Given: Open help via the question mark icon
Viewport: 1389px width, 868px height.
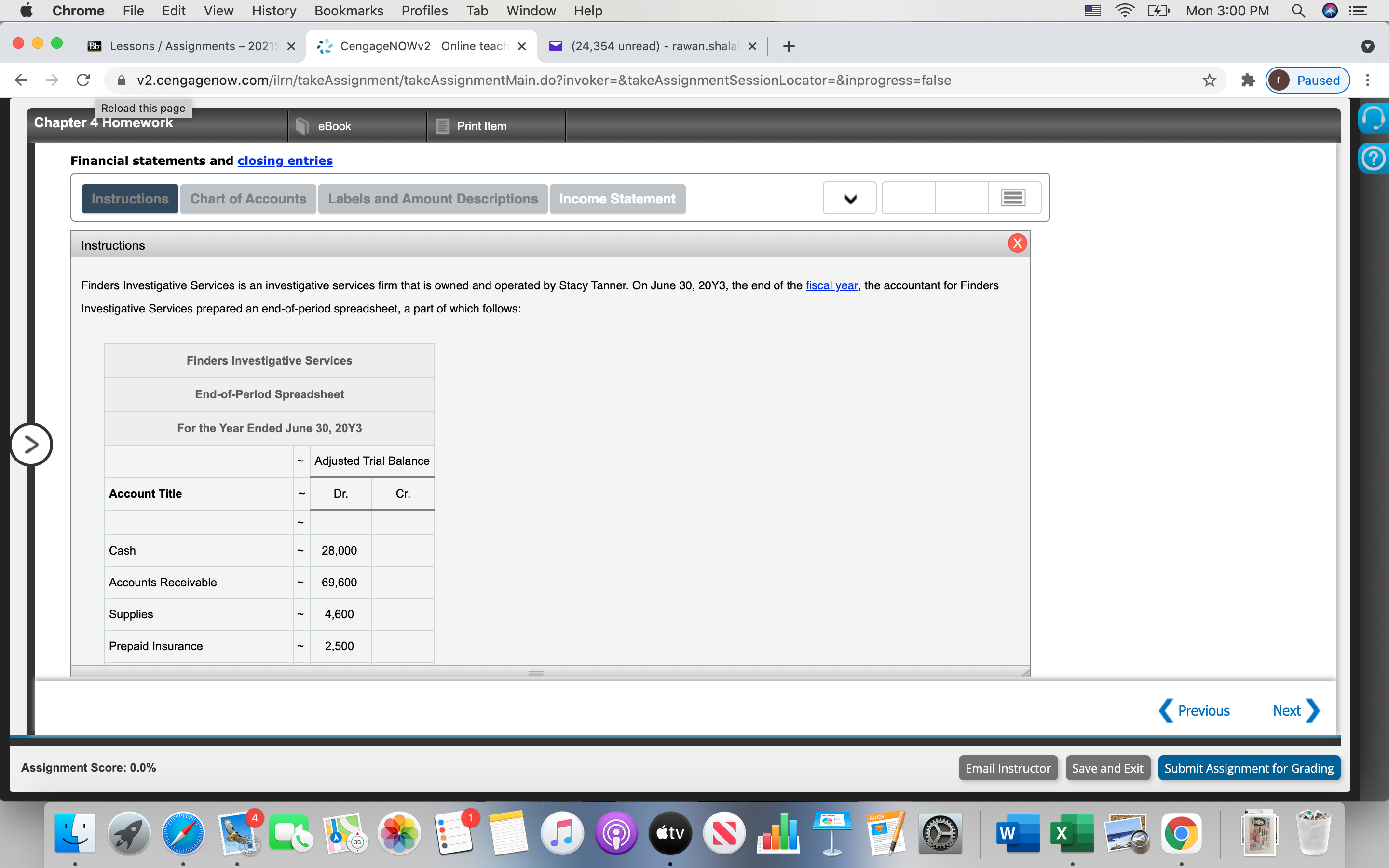Looking at the screenshot, I should click(1375, 159).
